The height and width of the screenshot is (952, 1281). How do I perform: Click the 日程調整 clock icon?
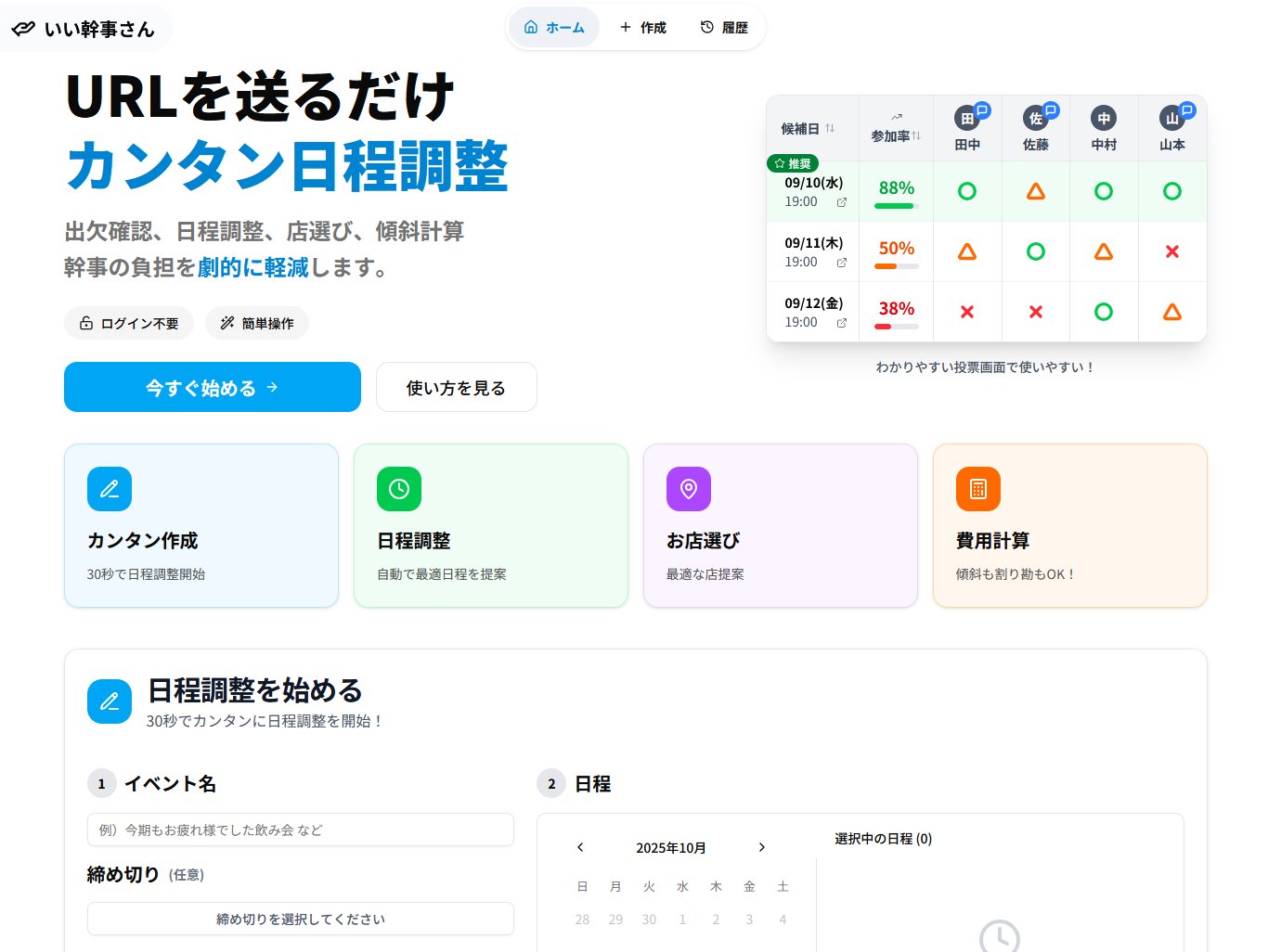click(x=398, y=489)
